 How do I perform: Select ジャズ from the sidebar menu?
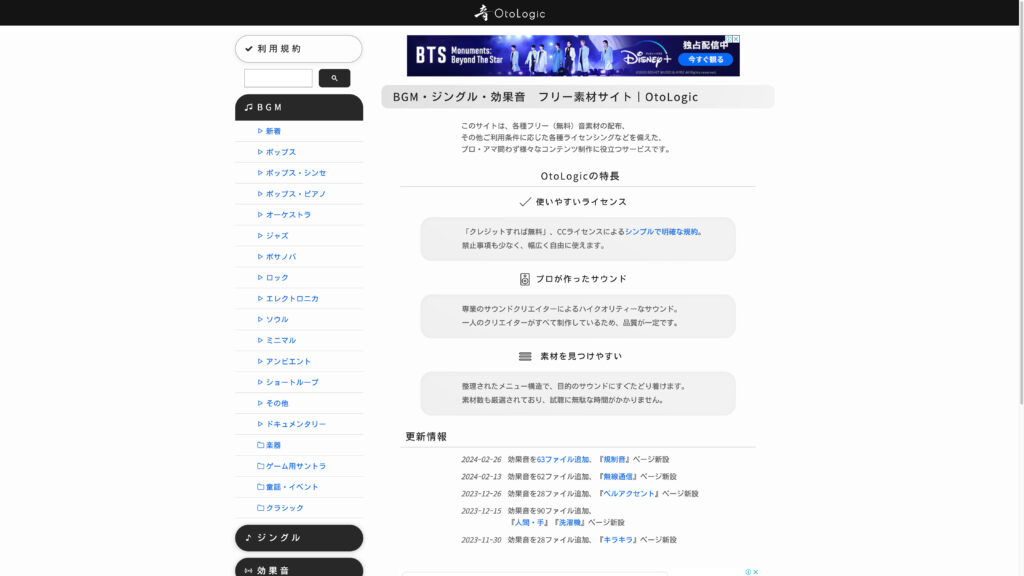[277, 235]
